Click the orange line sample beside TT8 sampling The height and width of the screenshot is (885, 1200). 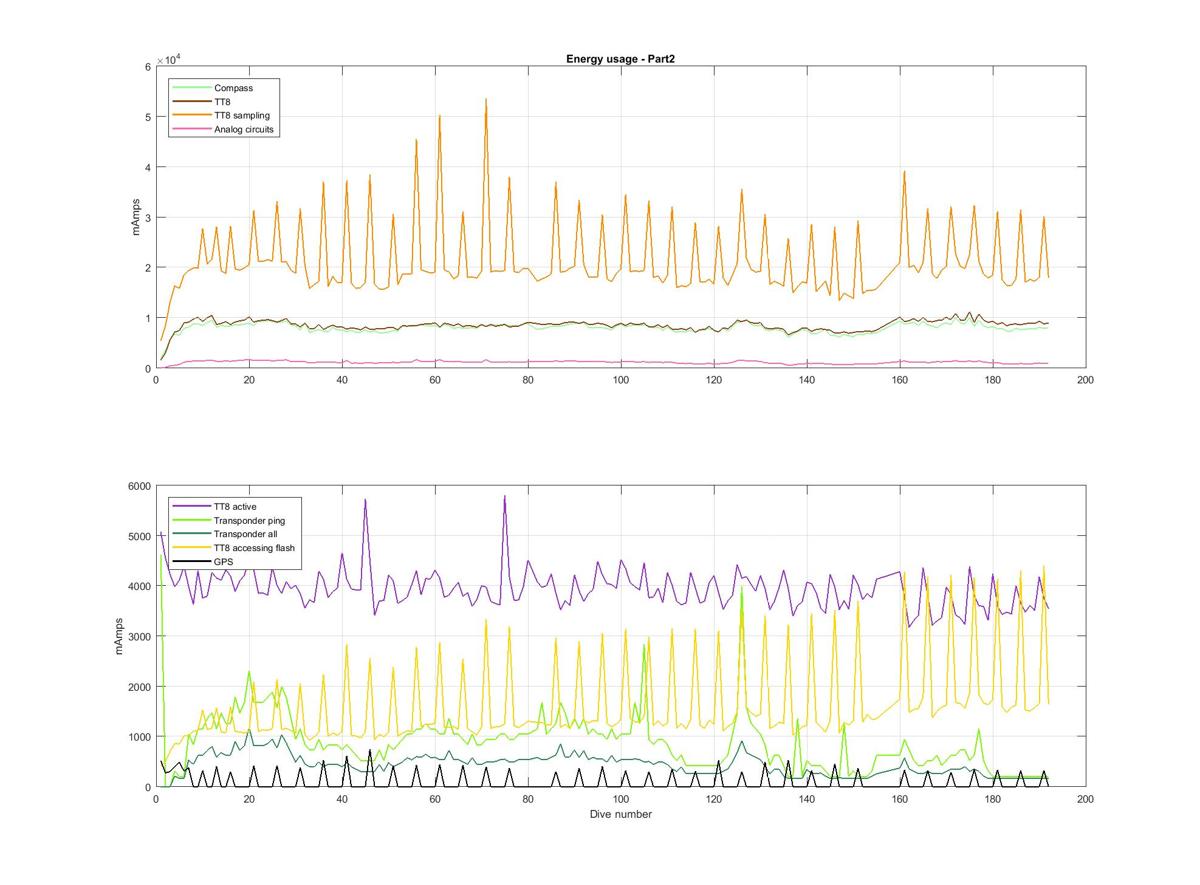[x=191, y=116]
